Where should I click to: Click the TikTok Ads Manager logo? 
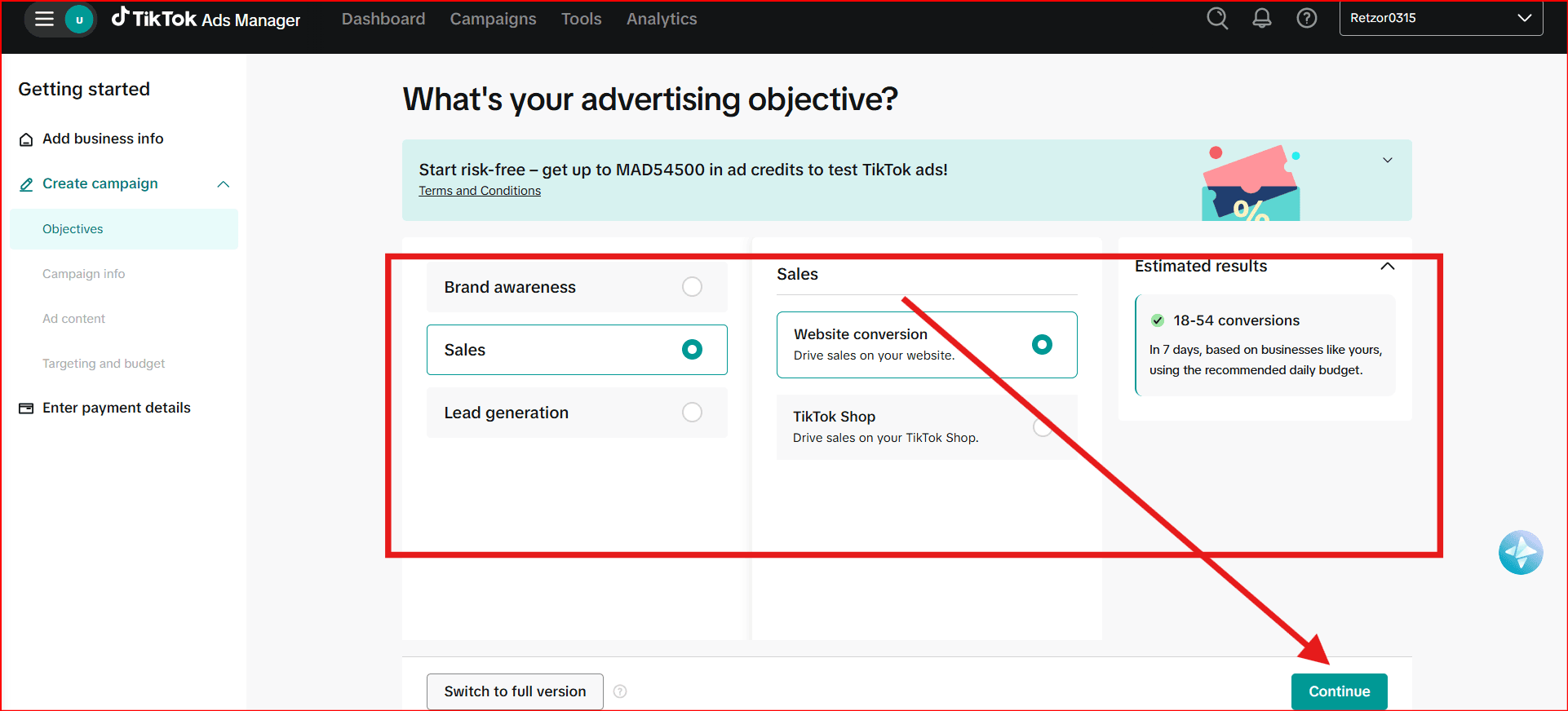[x=206, y=19]
